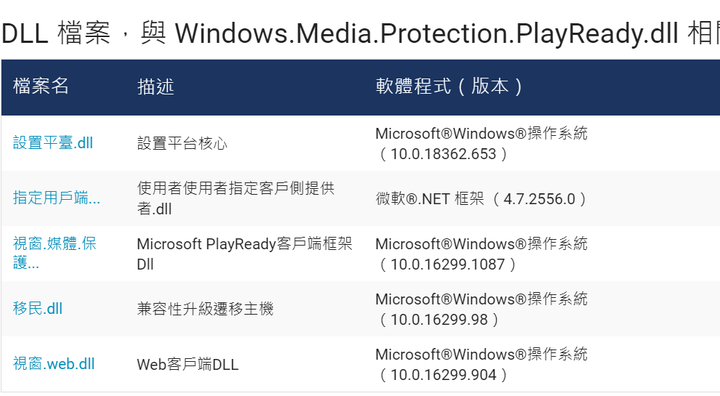Image resolution: width=720 pixels, height=396 pixels.
Task: Open the 視窗.web.dll file link
Action: click(54, 364)
